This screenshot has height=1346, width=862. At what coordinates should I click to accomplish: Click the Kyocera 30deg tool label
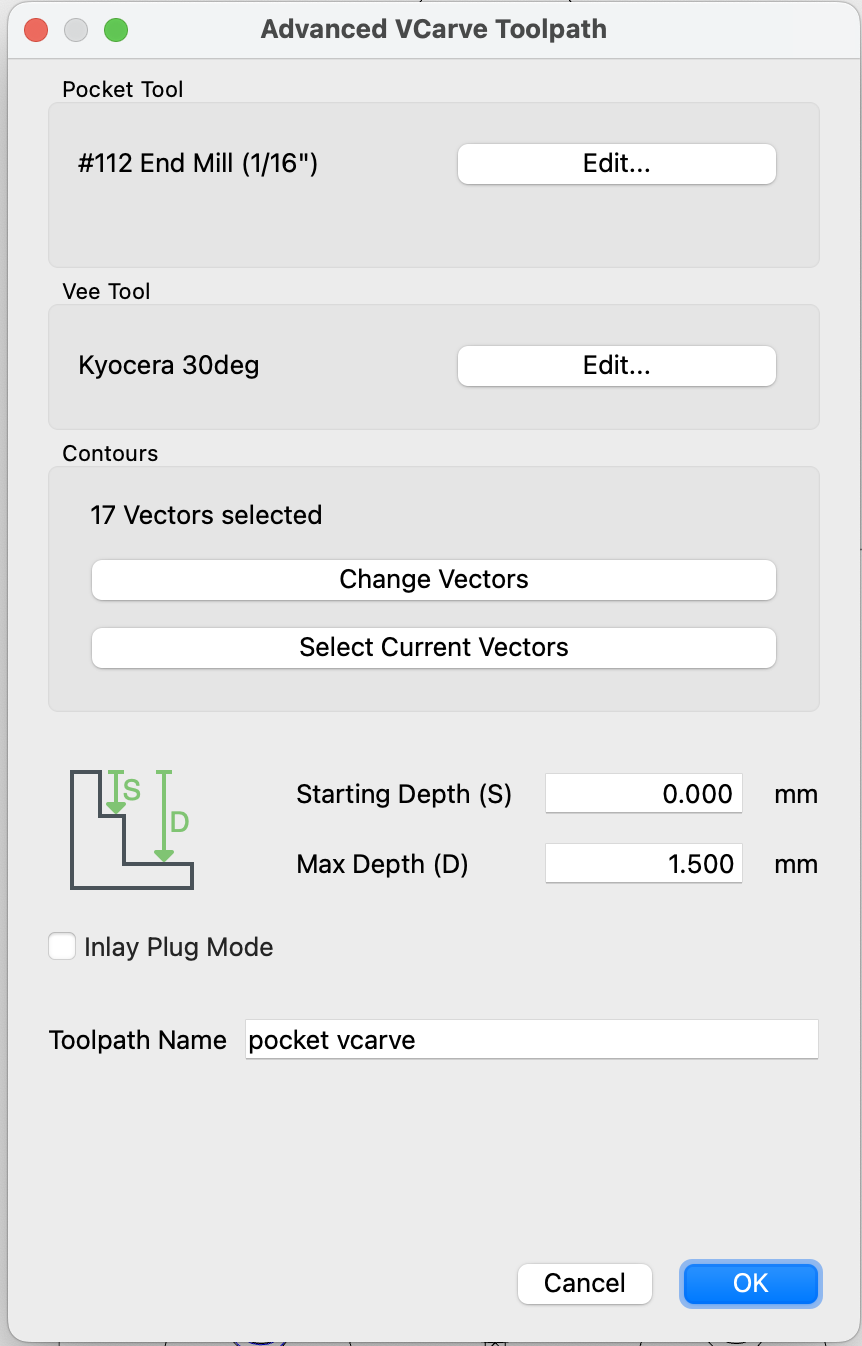(168, 366)
